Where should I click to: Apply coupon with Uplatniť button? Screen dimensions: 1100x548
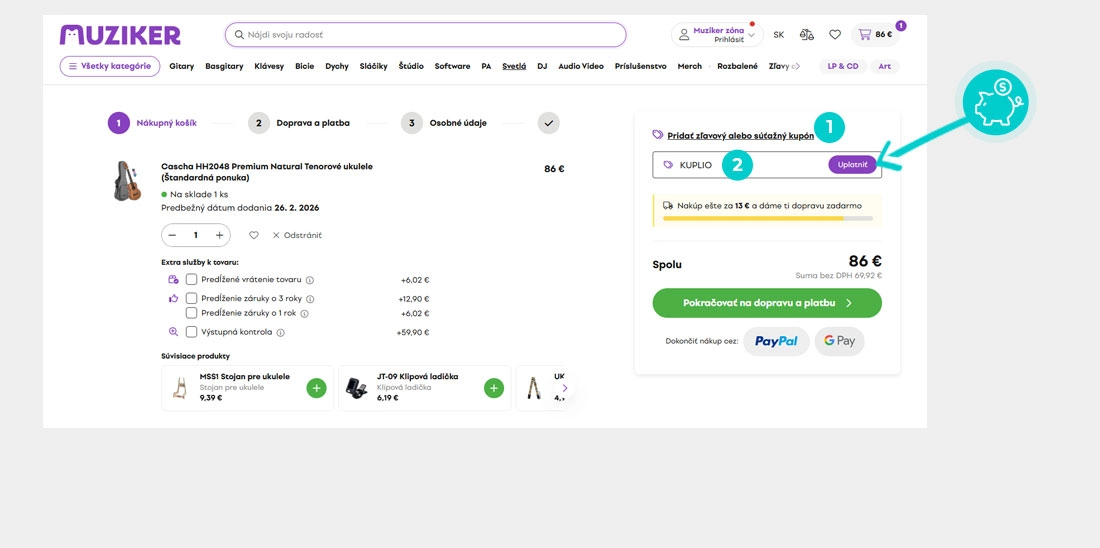click(852, 165)
